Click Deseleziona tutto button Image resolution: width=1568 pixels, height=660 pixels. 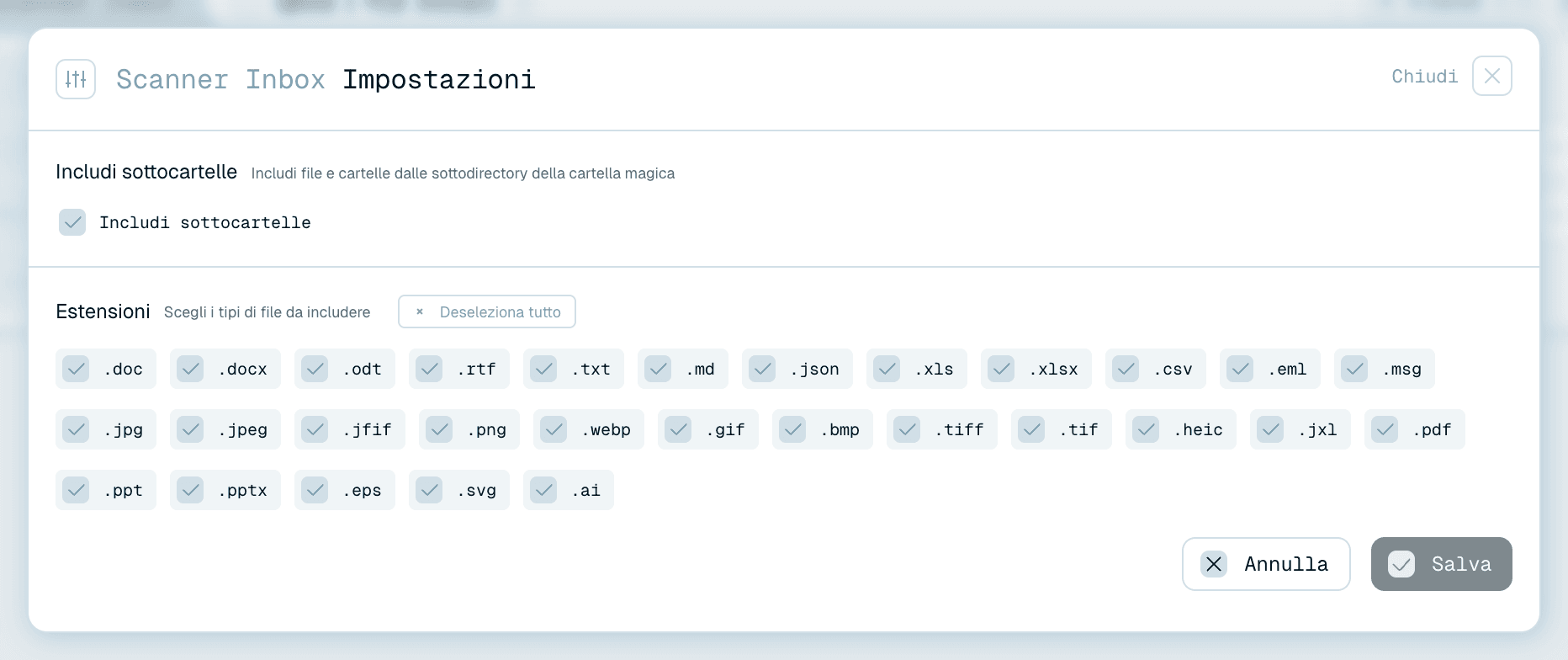(487, 311)
